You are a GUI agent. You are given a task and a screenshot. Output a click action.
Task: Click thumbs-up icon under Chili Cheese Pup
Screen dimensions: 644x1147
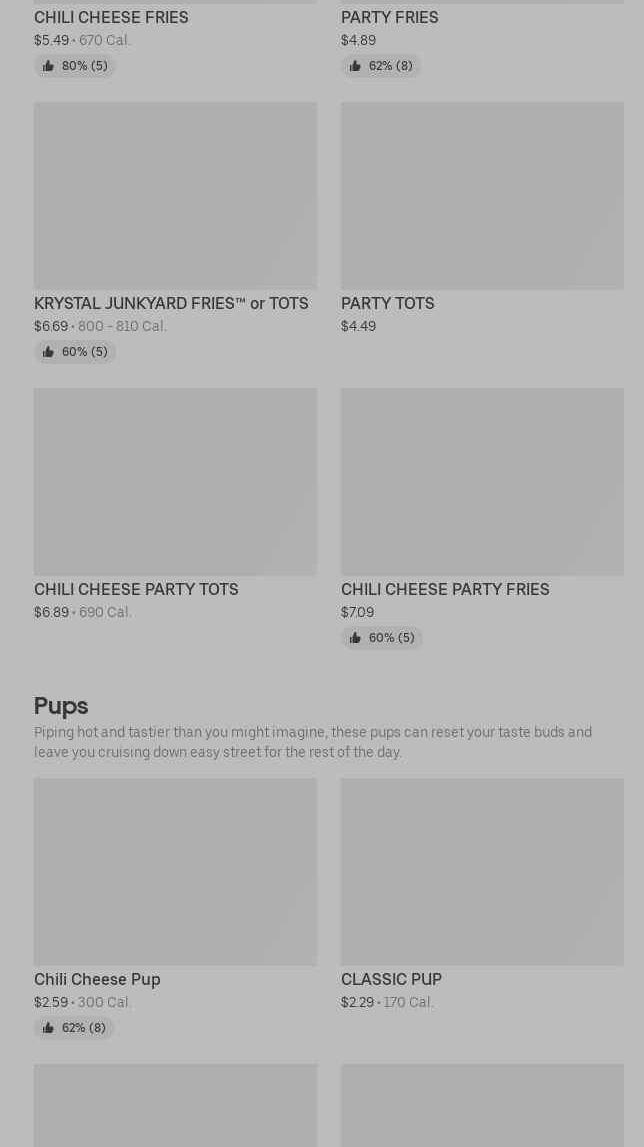tap(48, 1028)
